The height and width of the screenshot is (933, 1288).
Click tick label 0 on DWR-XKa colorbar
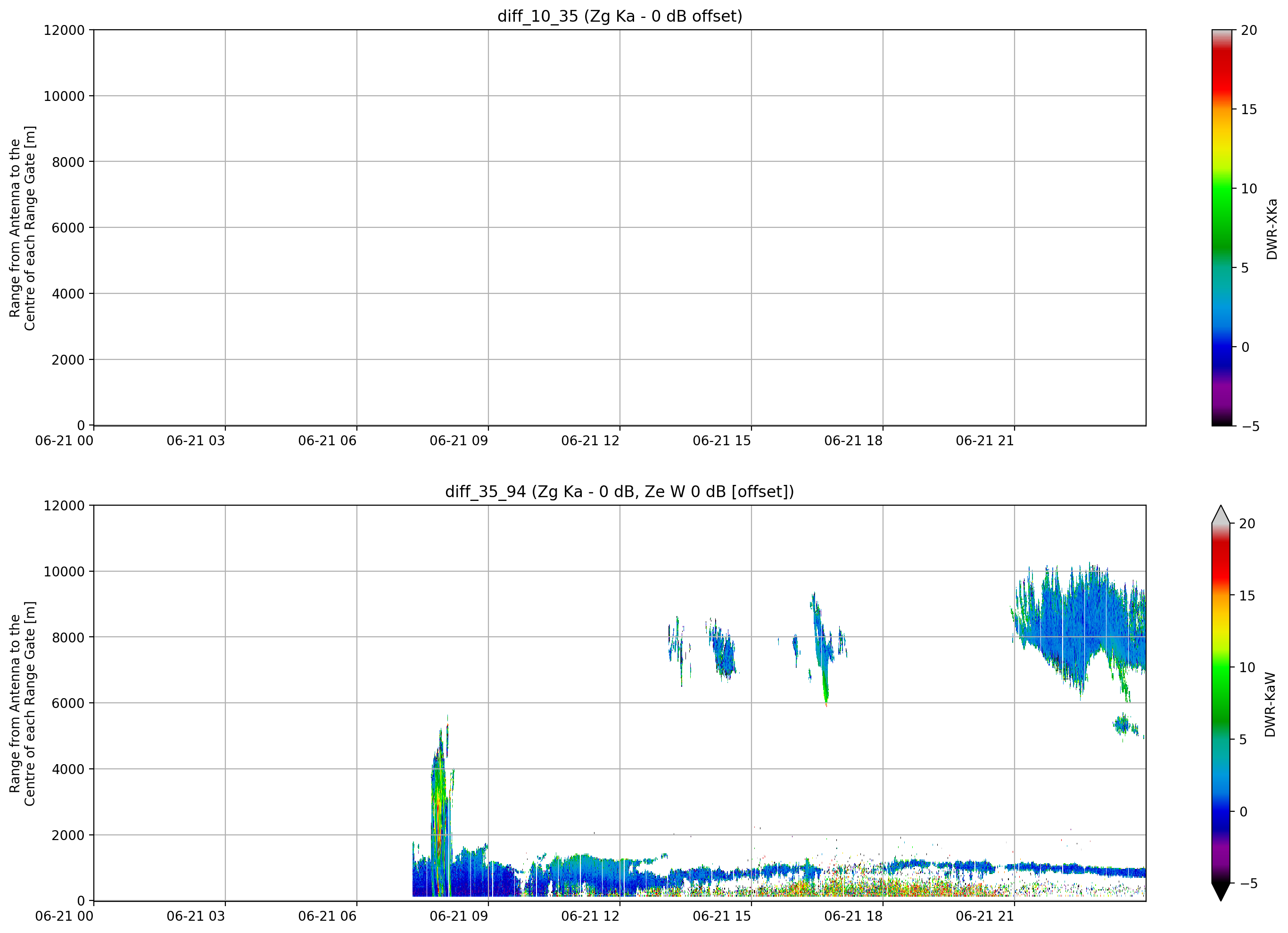(x=1245, y=347)
